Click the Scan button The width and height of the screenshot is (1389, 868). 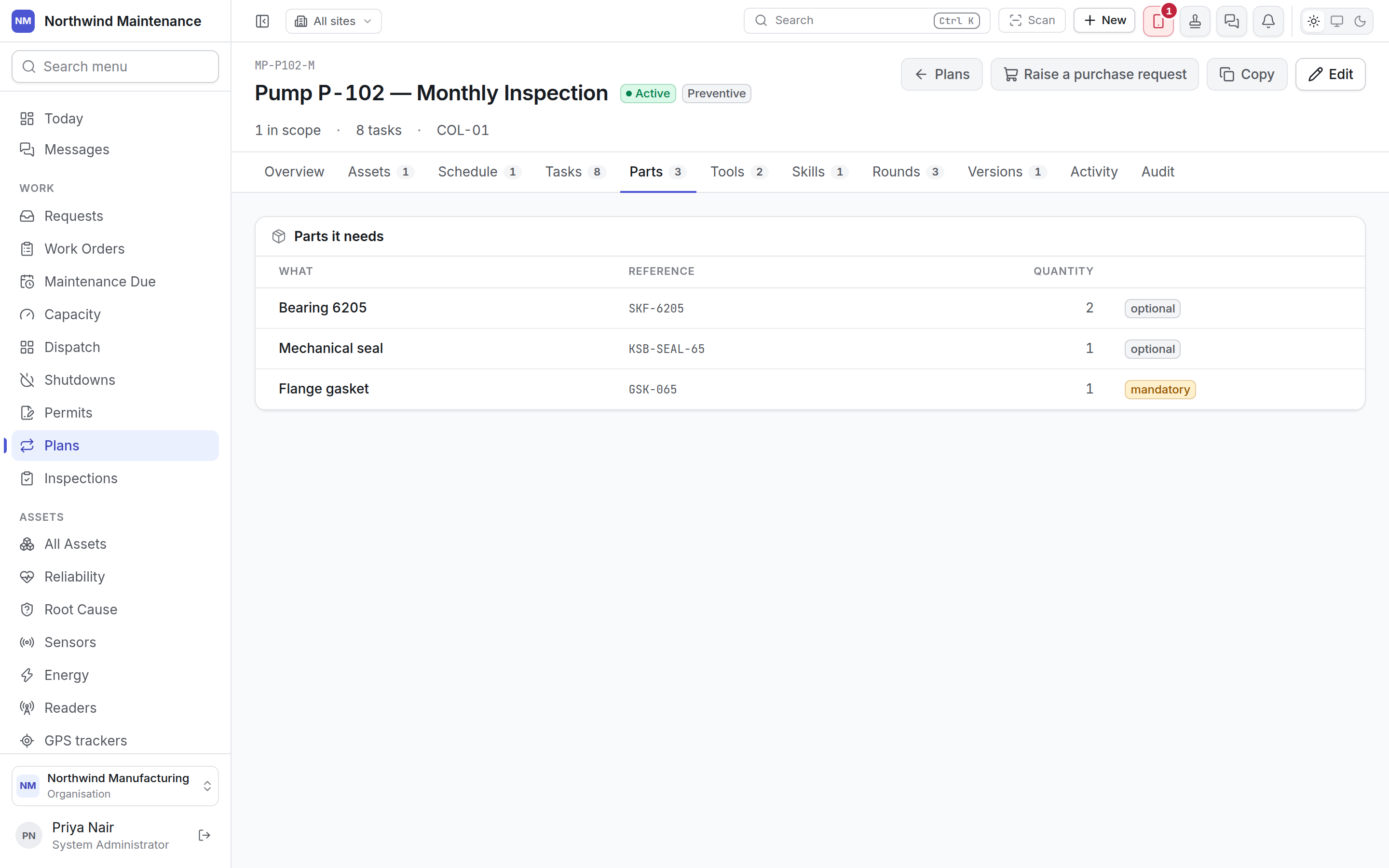click(x=1032, y=21)
